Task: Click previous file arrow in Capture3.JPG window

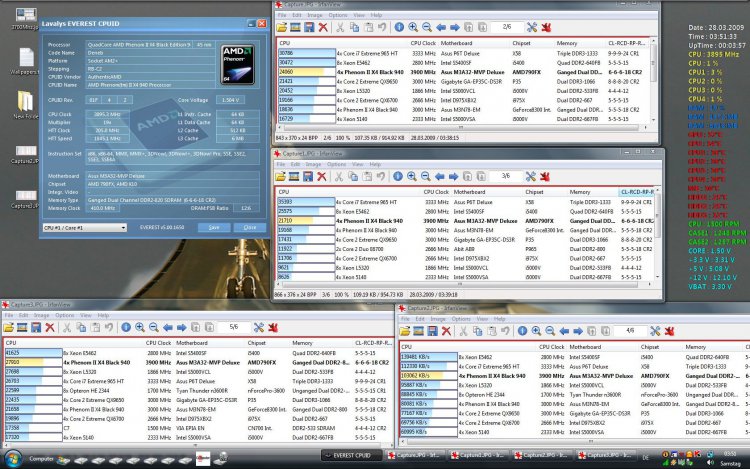Action: [168, 327]
